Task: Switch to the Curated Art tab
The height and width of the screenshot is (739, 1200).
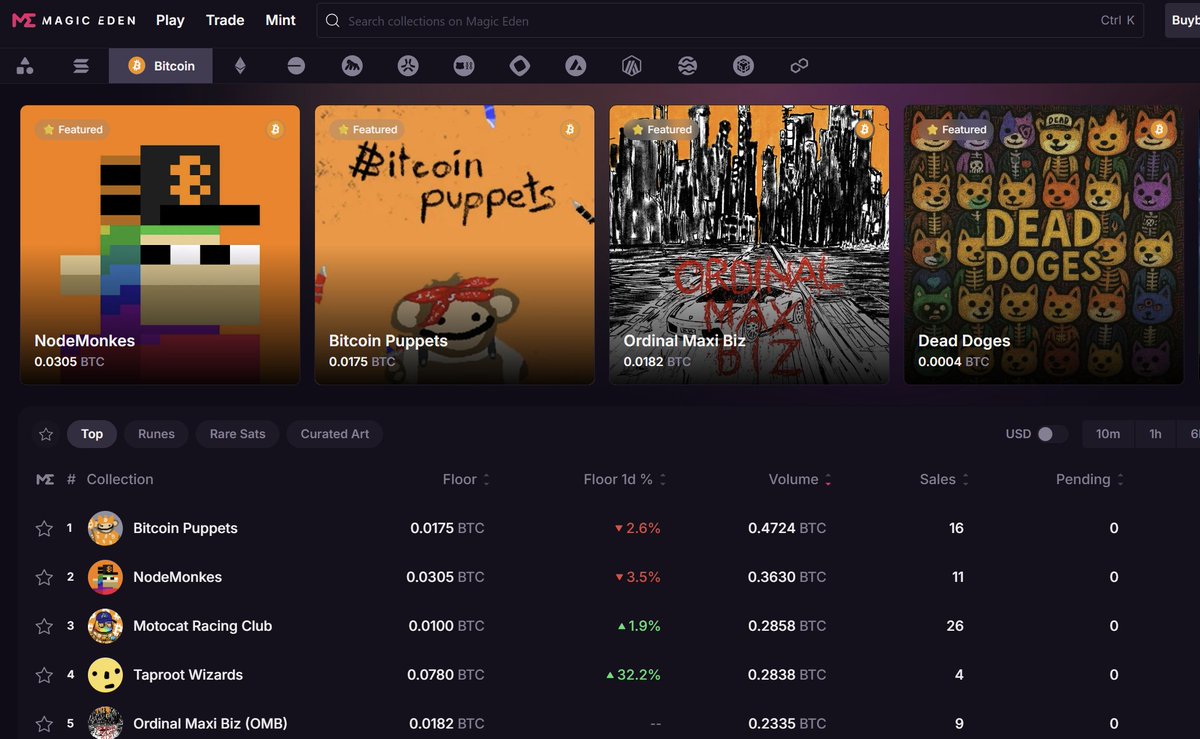Action: 335,434
